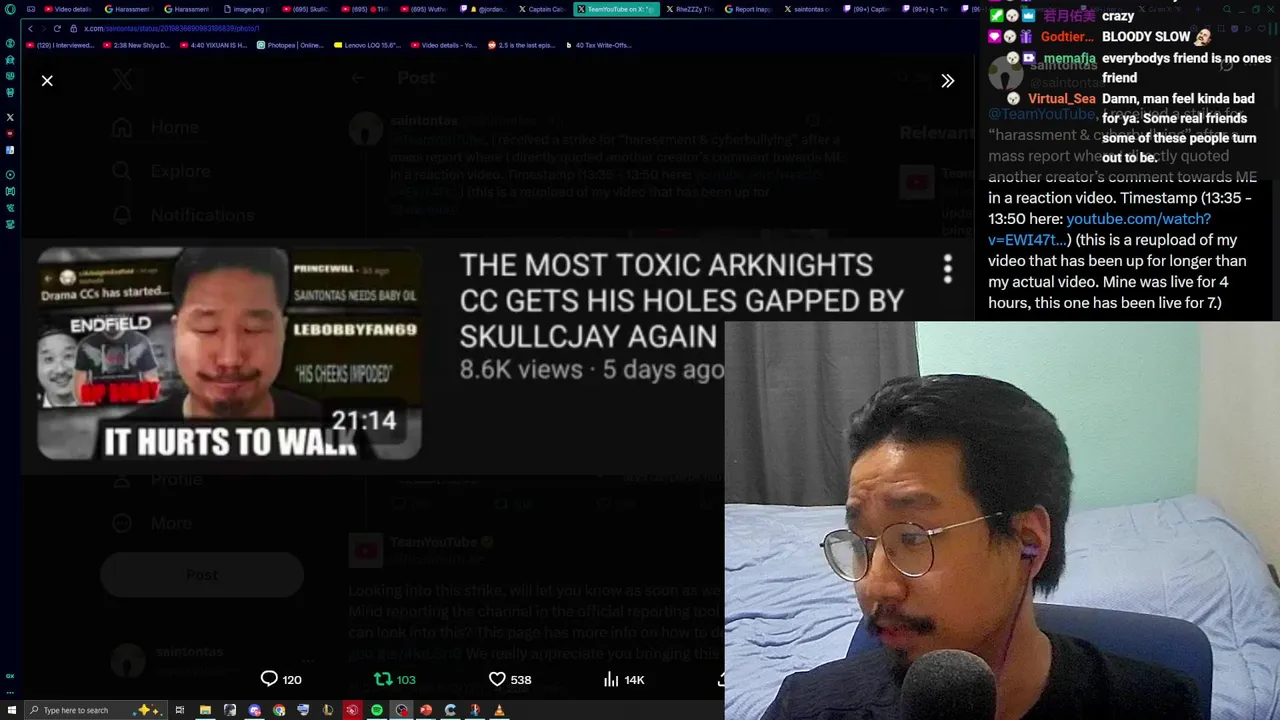Viewport: 1280px width, 720px height.
Task: Switch to the (695) SkullC tab
Action: [305, 9]
